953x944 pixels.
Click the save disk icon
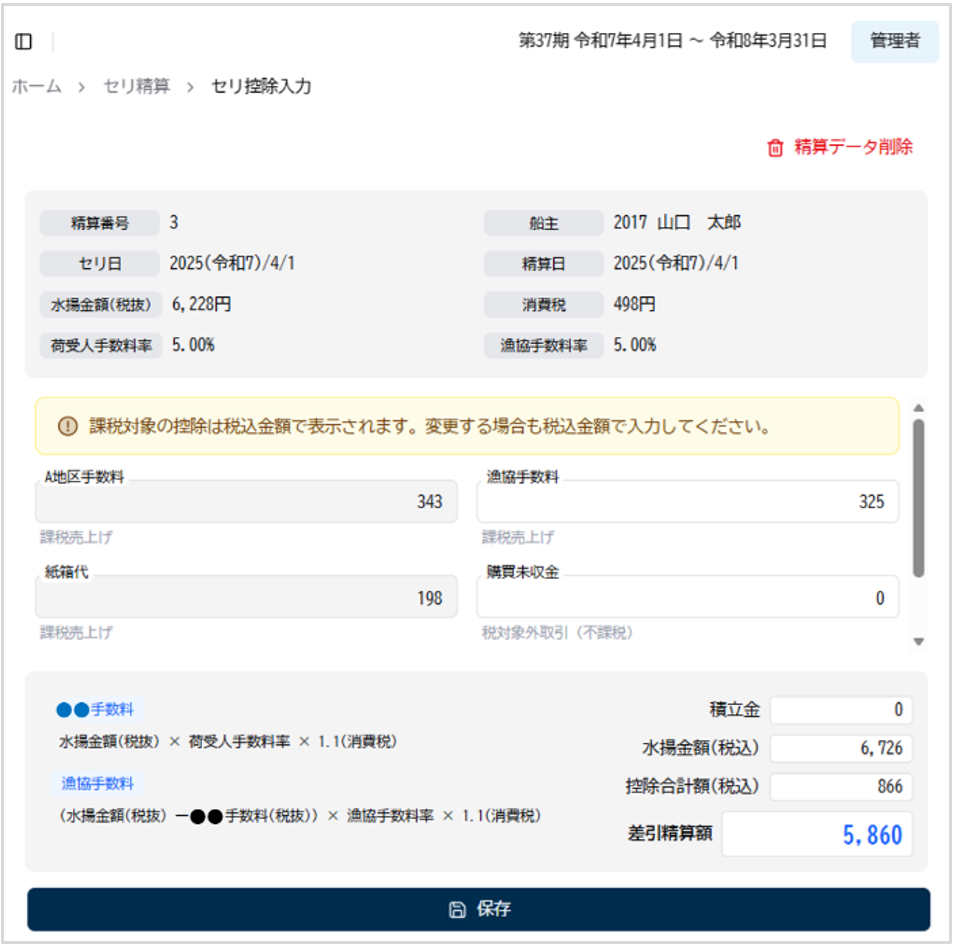click(457, 910)
